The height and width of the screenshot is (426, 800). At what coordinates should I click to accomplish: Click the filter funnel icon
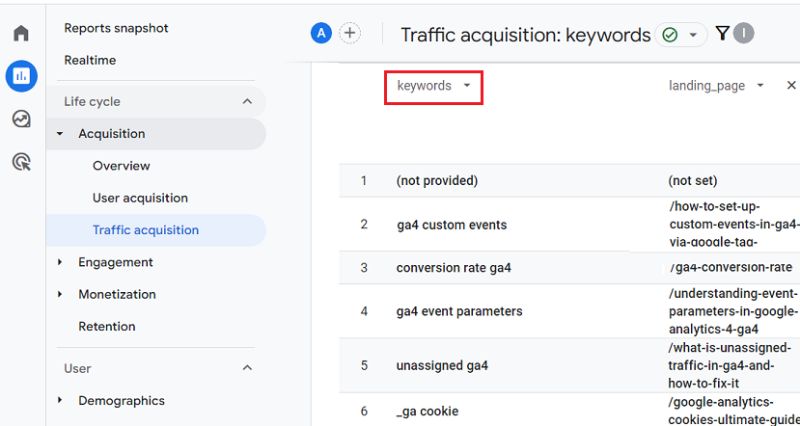click(722, 34)
